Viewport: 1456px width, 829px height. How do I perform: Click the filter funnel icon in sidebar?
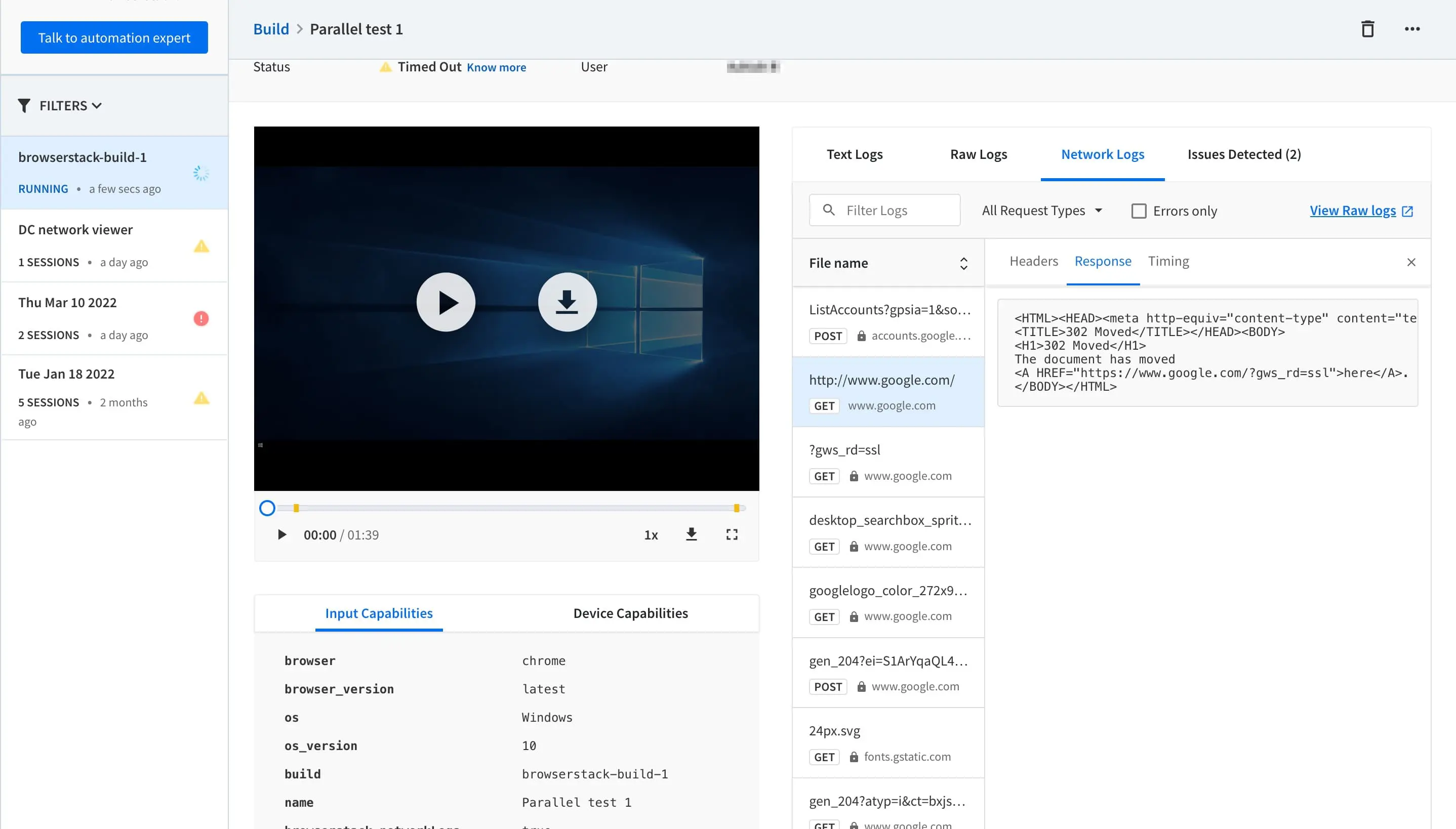click(x=24, y=105)
